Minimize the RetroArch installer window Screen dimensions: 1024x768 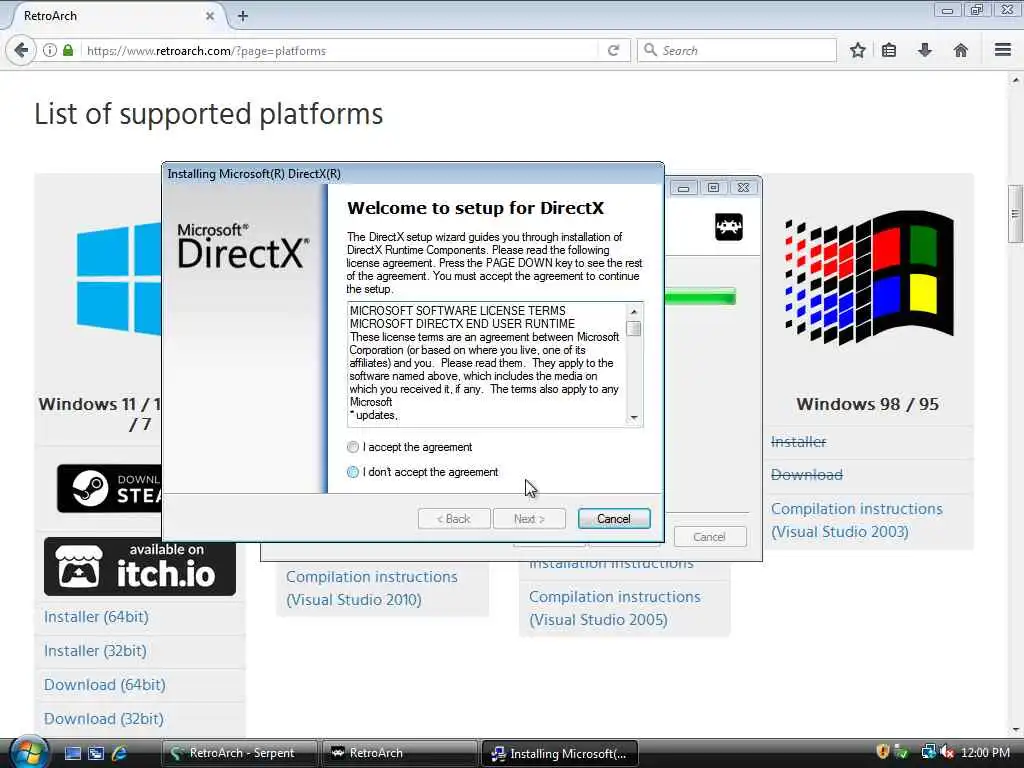pyautogui.click(x=684, y=188)
